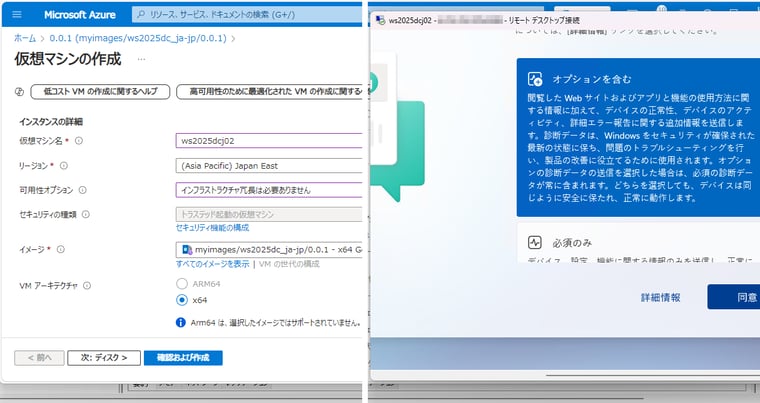The image size is (760, 403).
Task: Click VM の世代の構成 link
Action: tap(289, 264)
